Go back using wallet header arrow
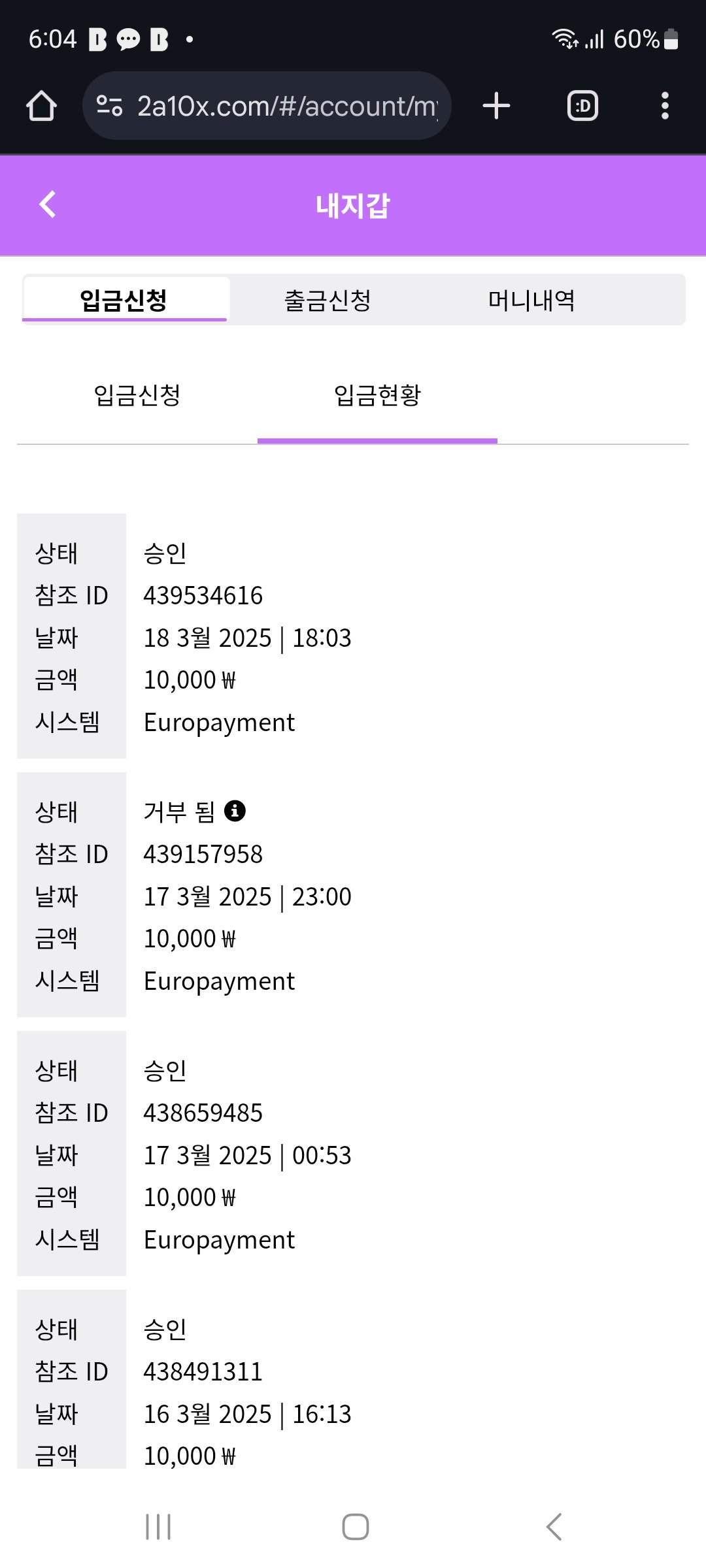Image resolution: width=706 pixels, height=1568 pixels. tap(48, 204)
